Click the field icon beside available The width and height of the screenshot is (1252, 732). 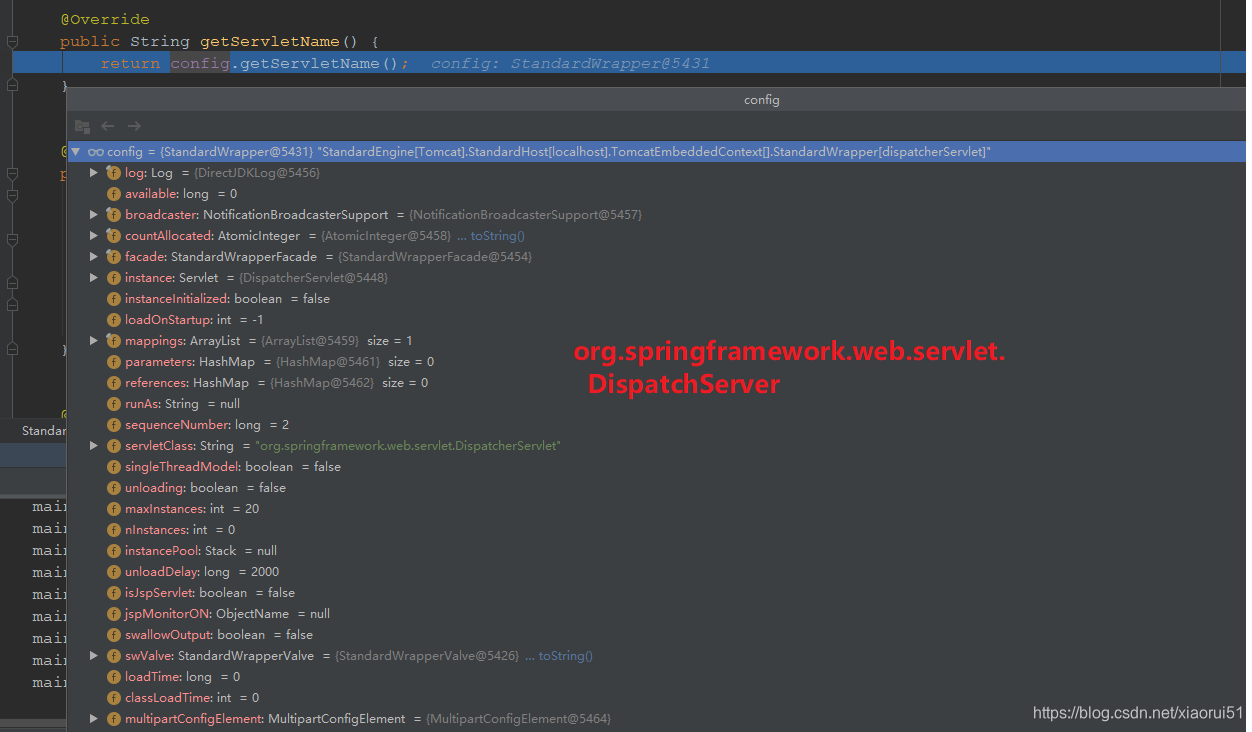[114, 194]
